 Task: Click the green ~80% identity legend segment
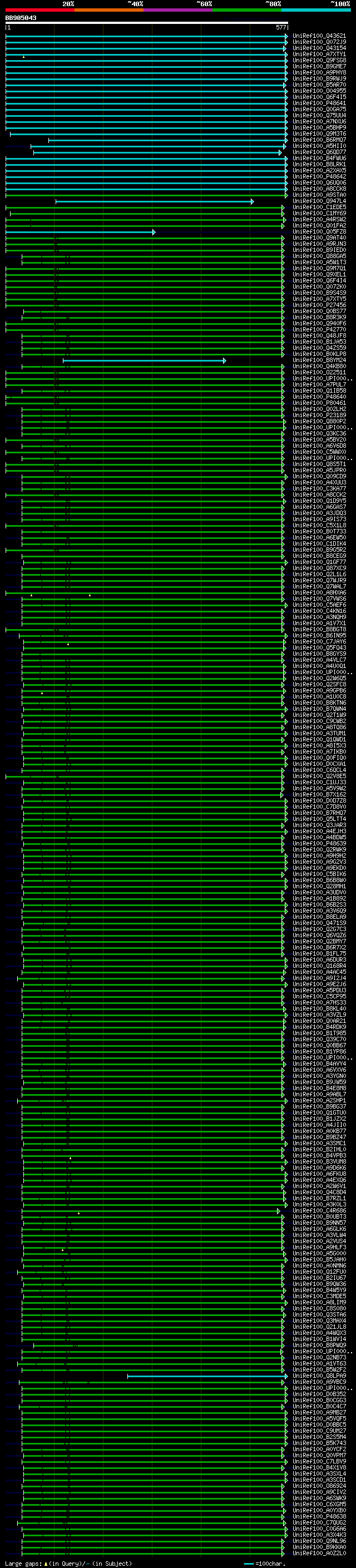tap(247, 10)
